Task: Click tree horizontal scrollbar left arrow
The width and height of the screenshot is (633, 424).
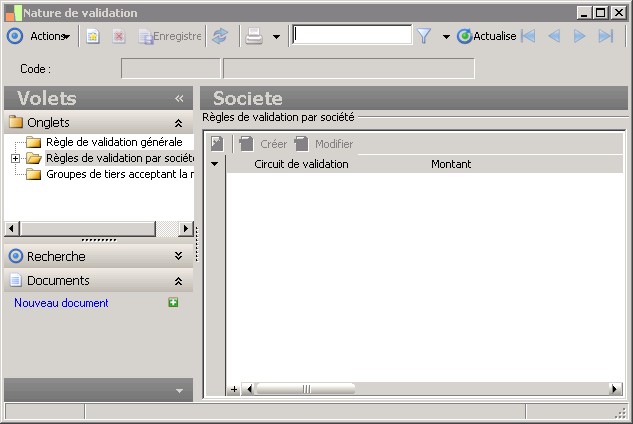Action: click(x=11, y=229)
